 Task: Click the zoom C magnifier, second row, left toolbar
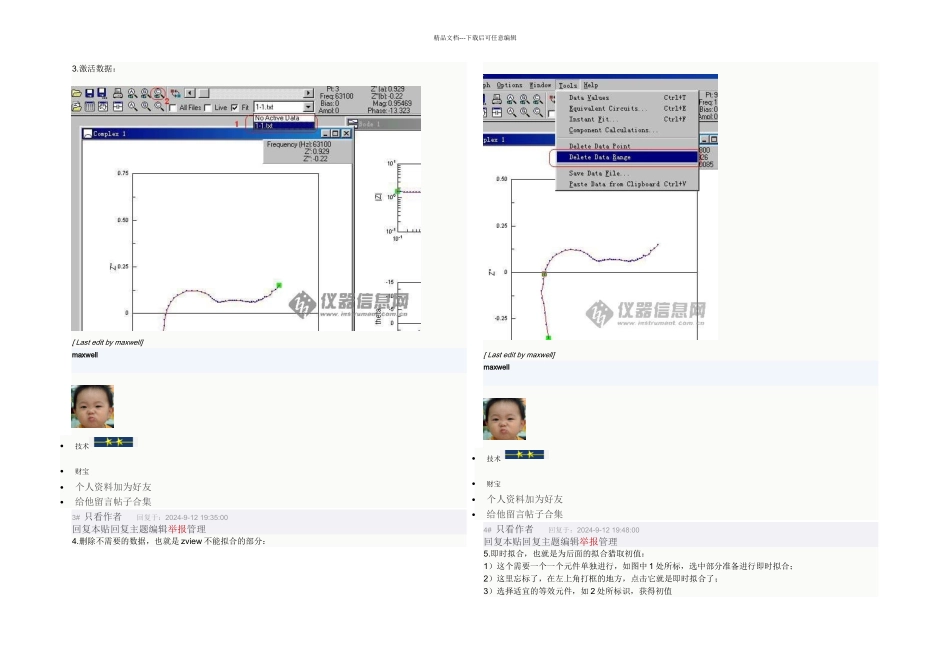click(x=158, y=107)
